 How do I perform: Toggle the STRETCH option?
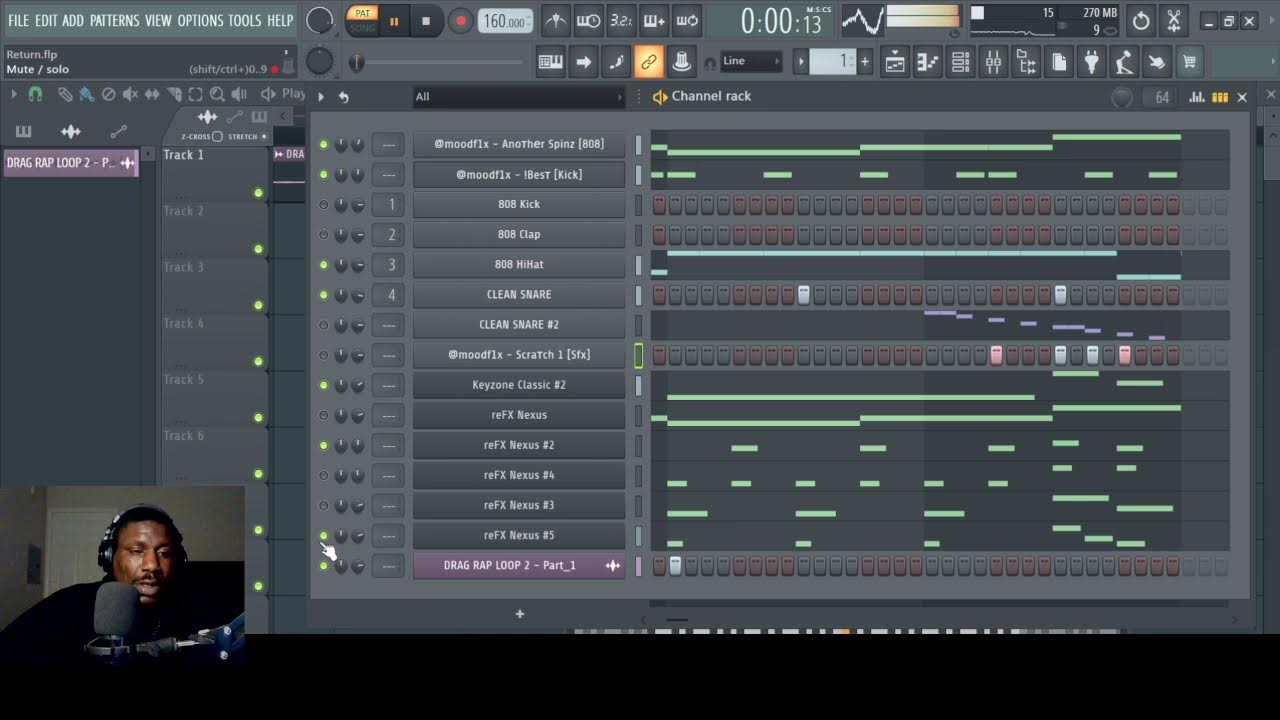click(264, 136)
